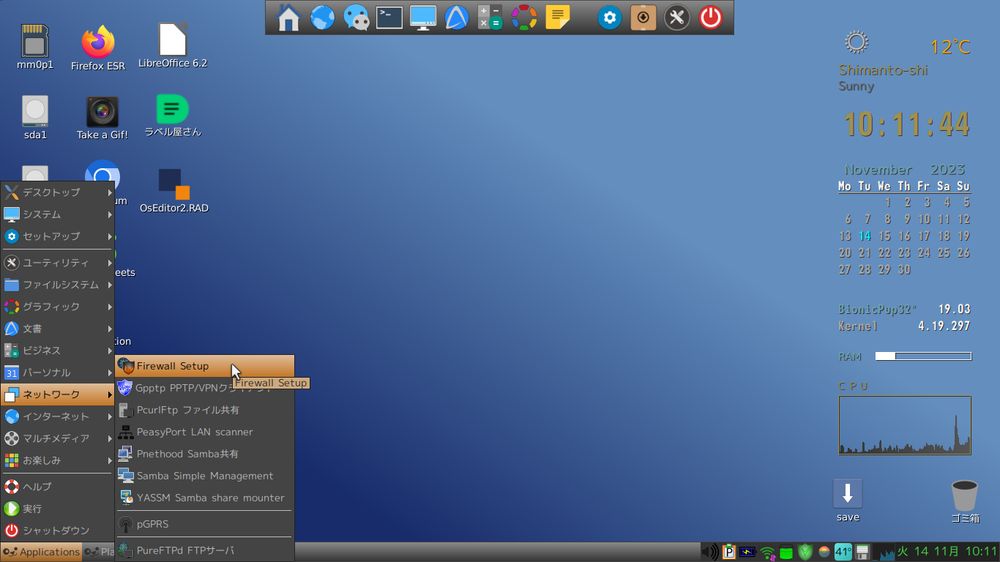1000x562 pixels.
Task: Launch Firefox ESR from the desktop
Action: pos(98,48)
